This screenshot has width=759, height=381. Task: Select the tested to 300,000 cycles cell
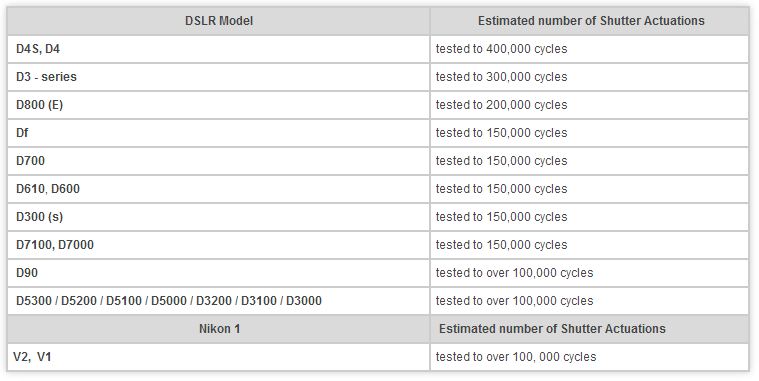tap(590, 77)
